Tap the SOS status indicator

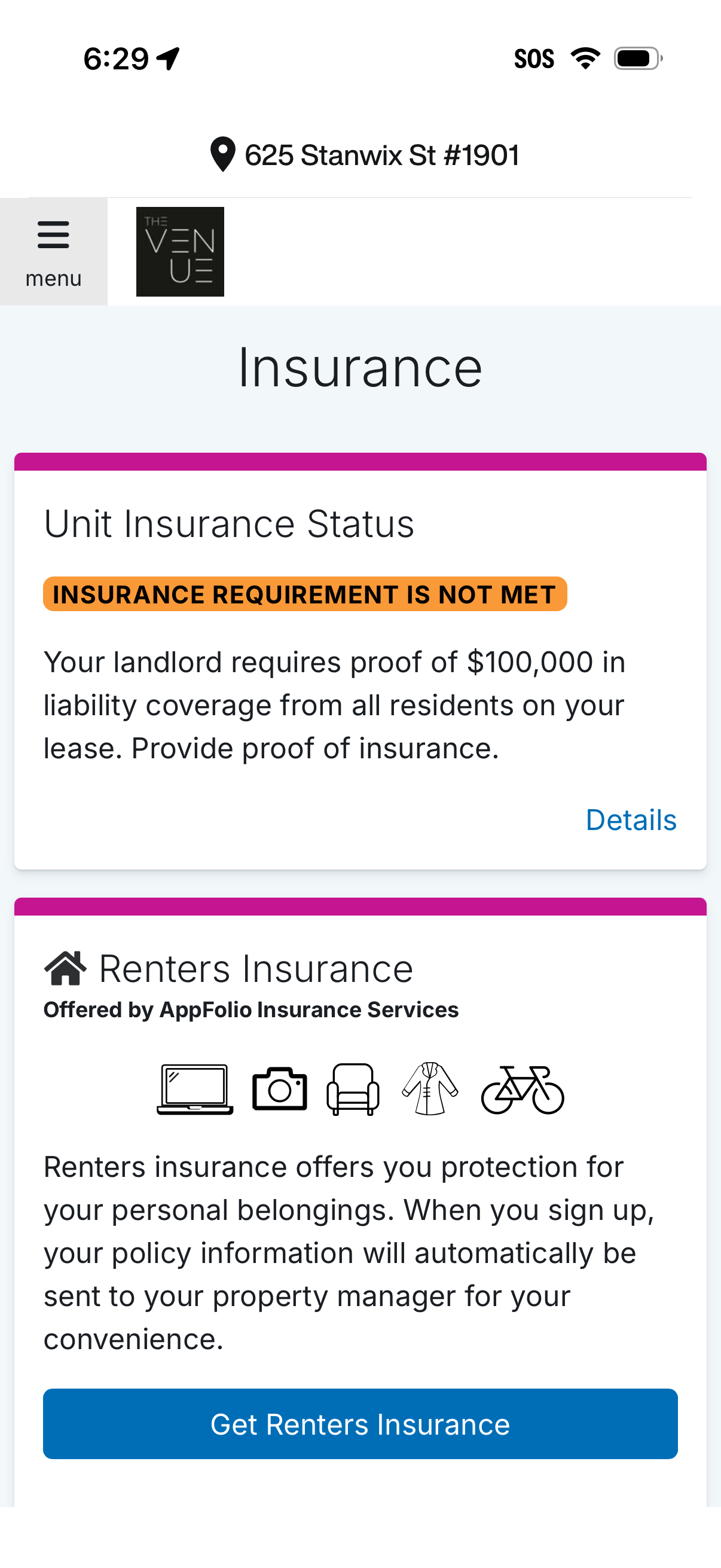(x=534, y=59)
